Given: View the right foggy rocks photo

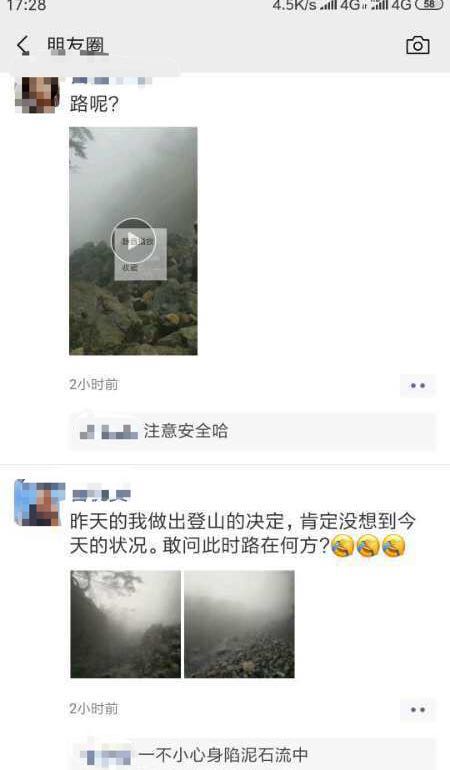Looking at the screenshot, I should coord(239,624).
